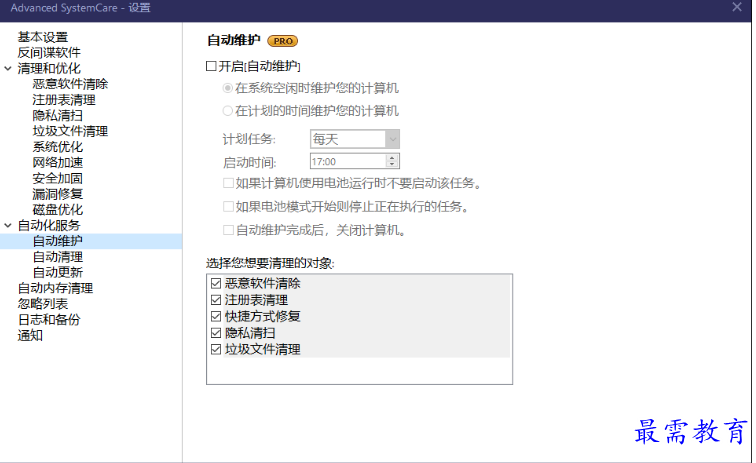Check 如果计算机使用电池运行时不要启动该任务
This screenshot has width=756, height=463.
click(x=228, y=183)
